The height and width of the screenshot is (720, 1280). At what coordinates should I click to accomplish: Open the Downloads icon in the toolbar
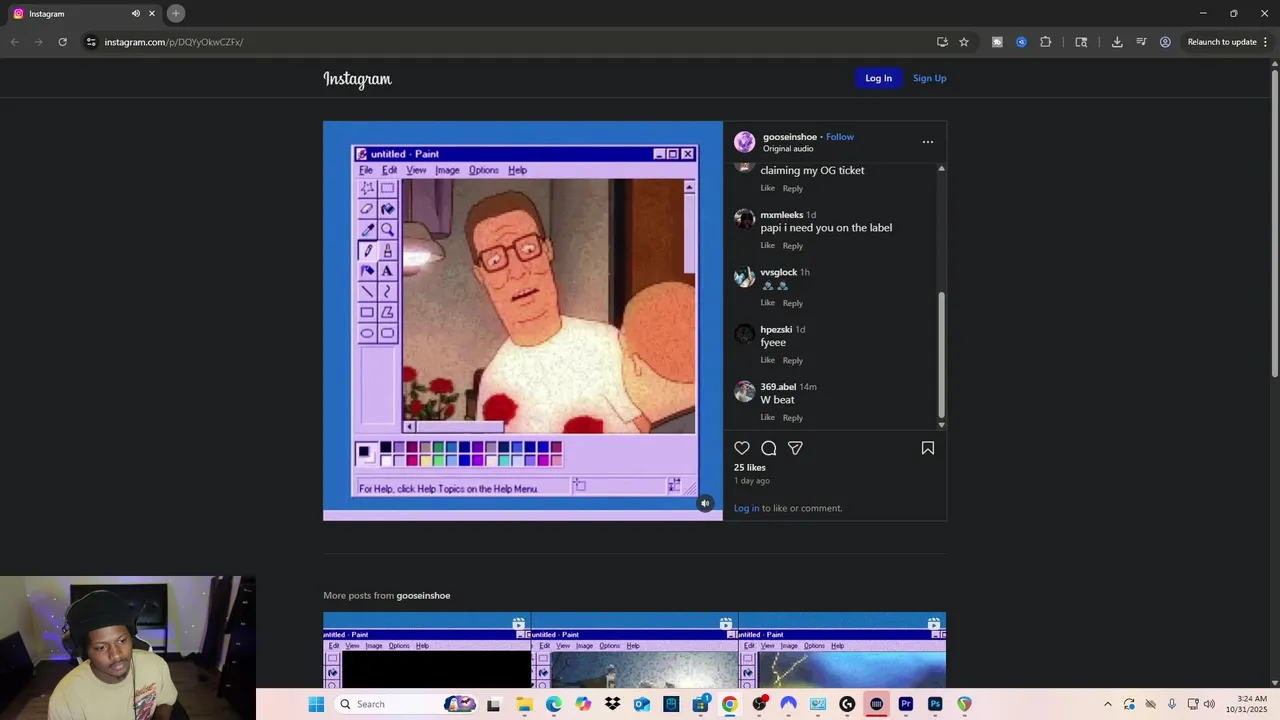pyautogui.click(x=1117, y=42)
